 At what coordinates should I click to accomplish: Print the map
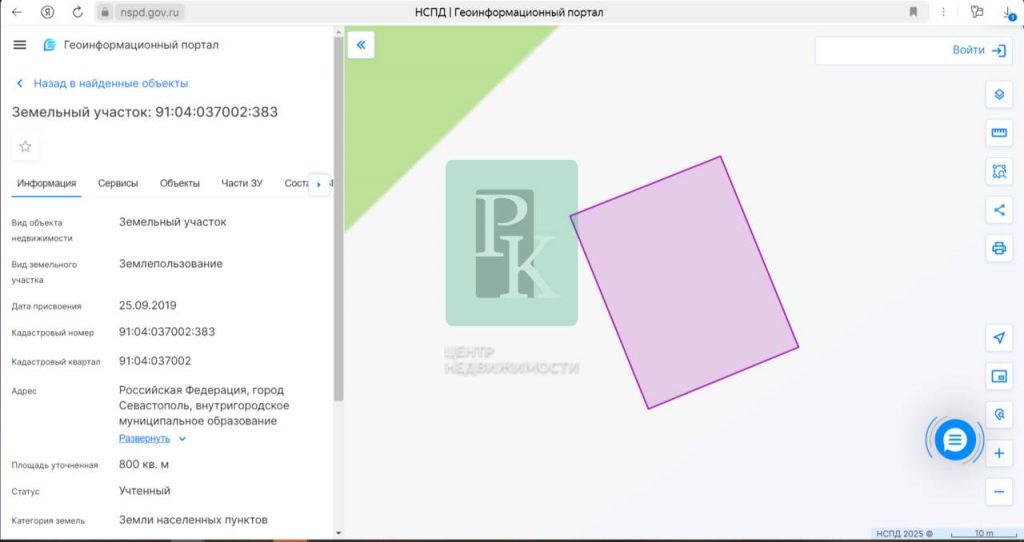[x=999, y=248]
